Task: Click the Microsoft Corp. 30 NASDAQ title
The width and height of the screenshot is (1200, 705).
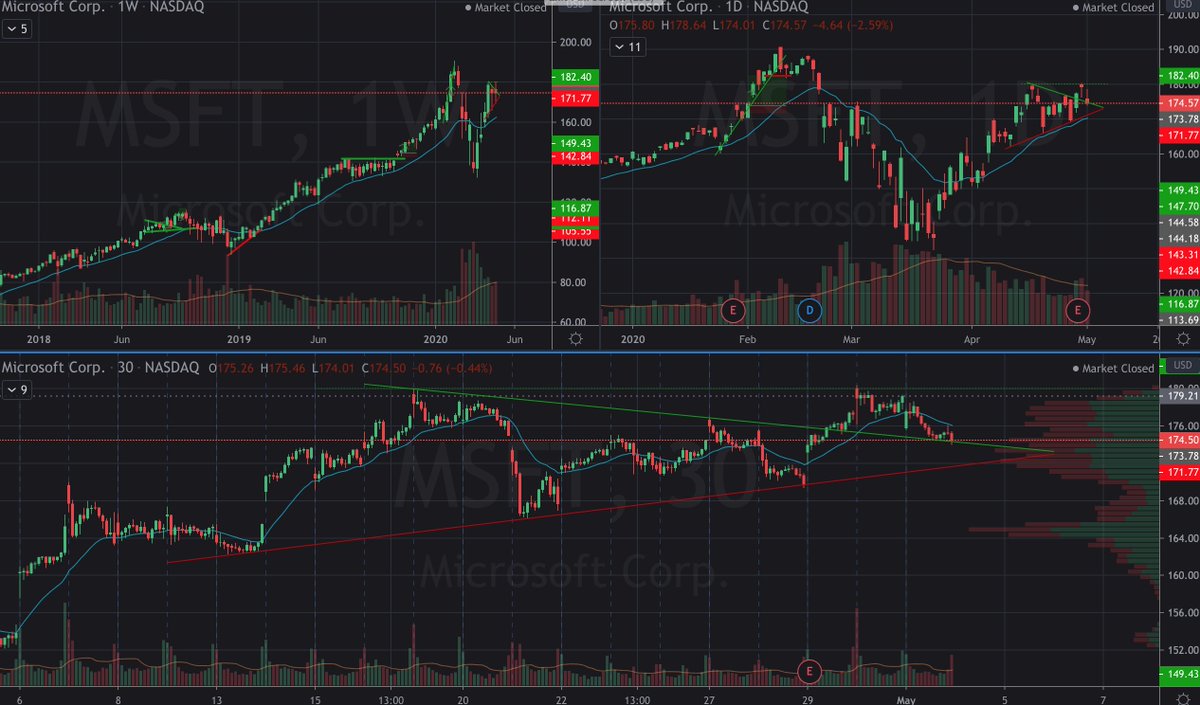Action: [100, 368]
